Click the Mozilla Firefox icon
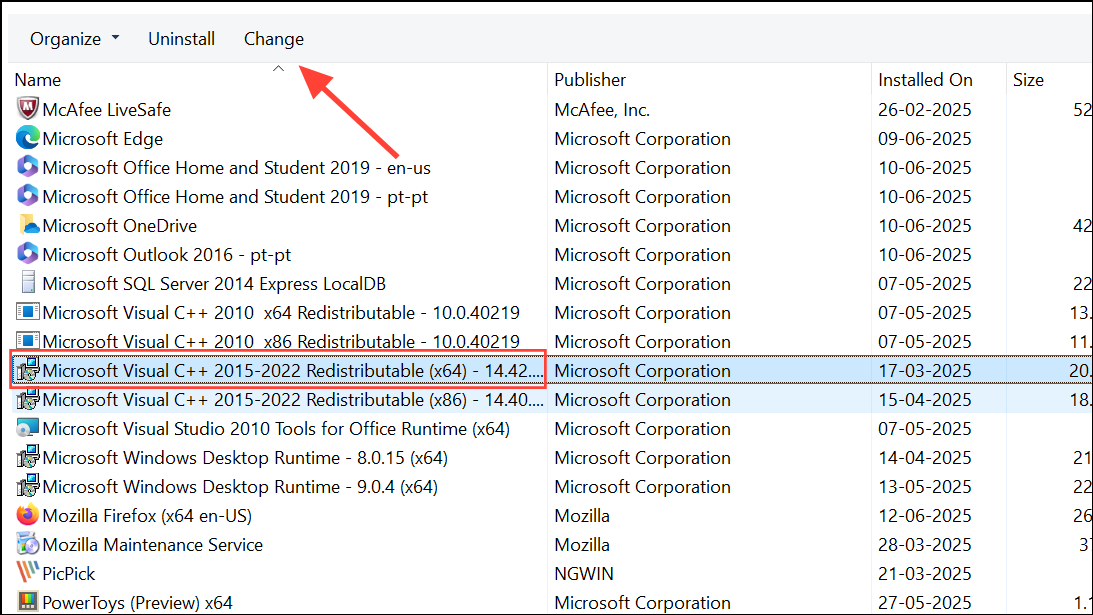This screenshot has height=615, width=1093. 27,515
